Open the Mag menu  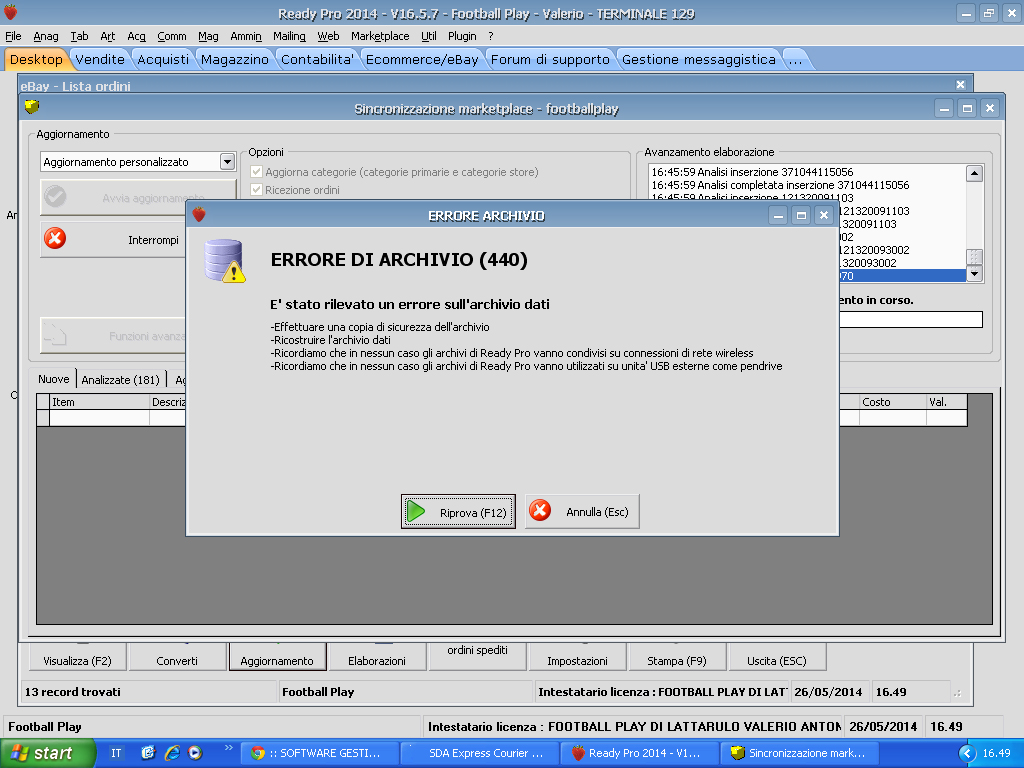tap(208, 36)
